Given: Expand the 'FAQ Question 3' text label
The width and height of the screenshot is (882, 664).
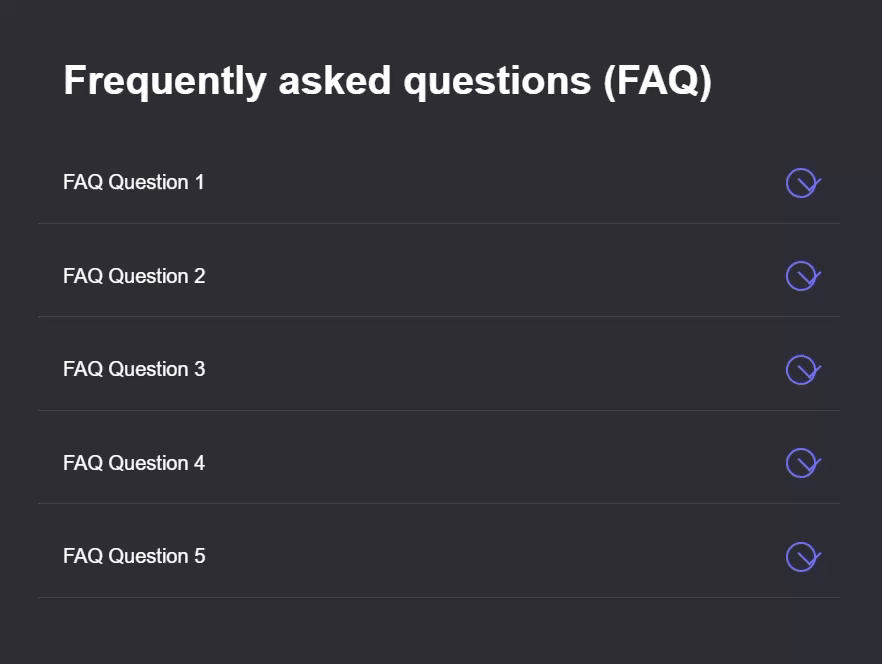Looking at the screenshot, I should 134,369.
